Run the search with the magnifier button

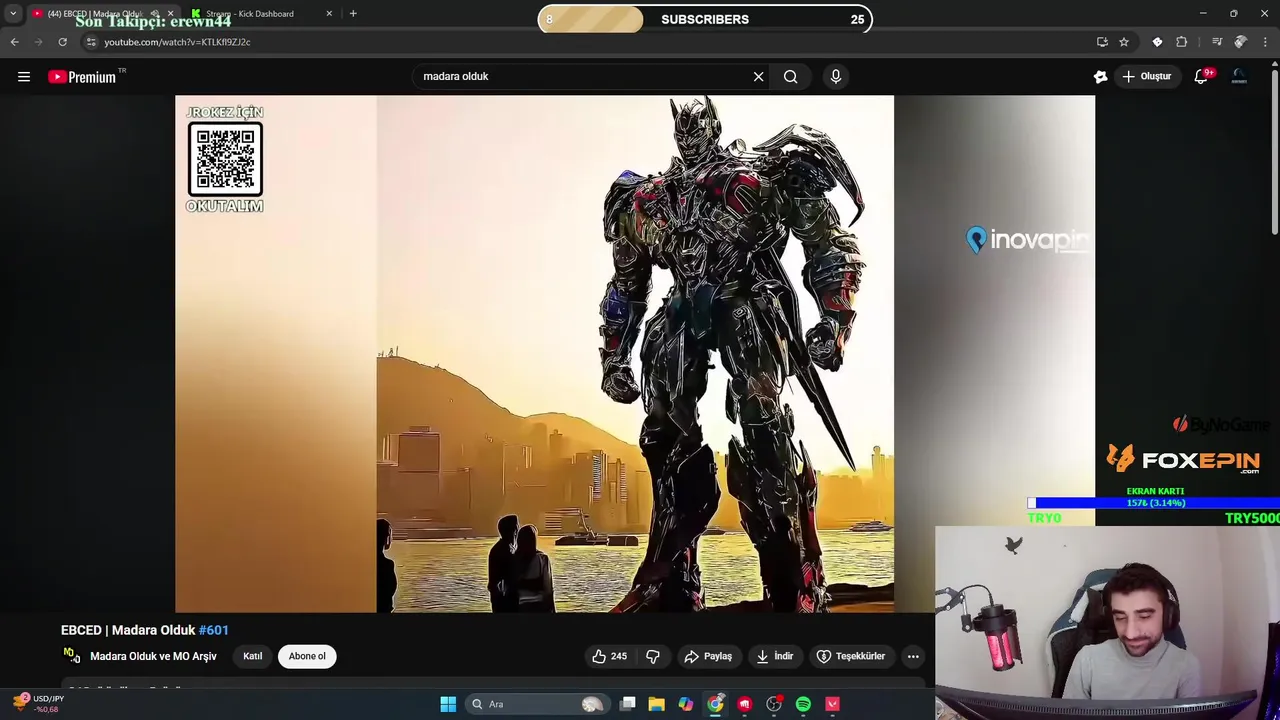coord(791,77)
